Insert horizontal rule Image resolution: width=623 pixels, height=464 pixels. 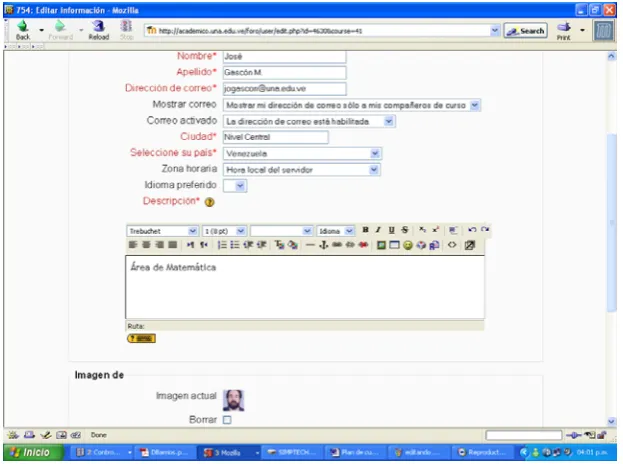[310, 245]
